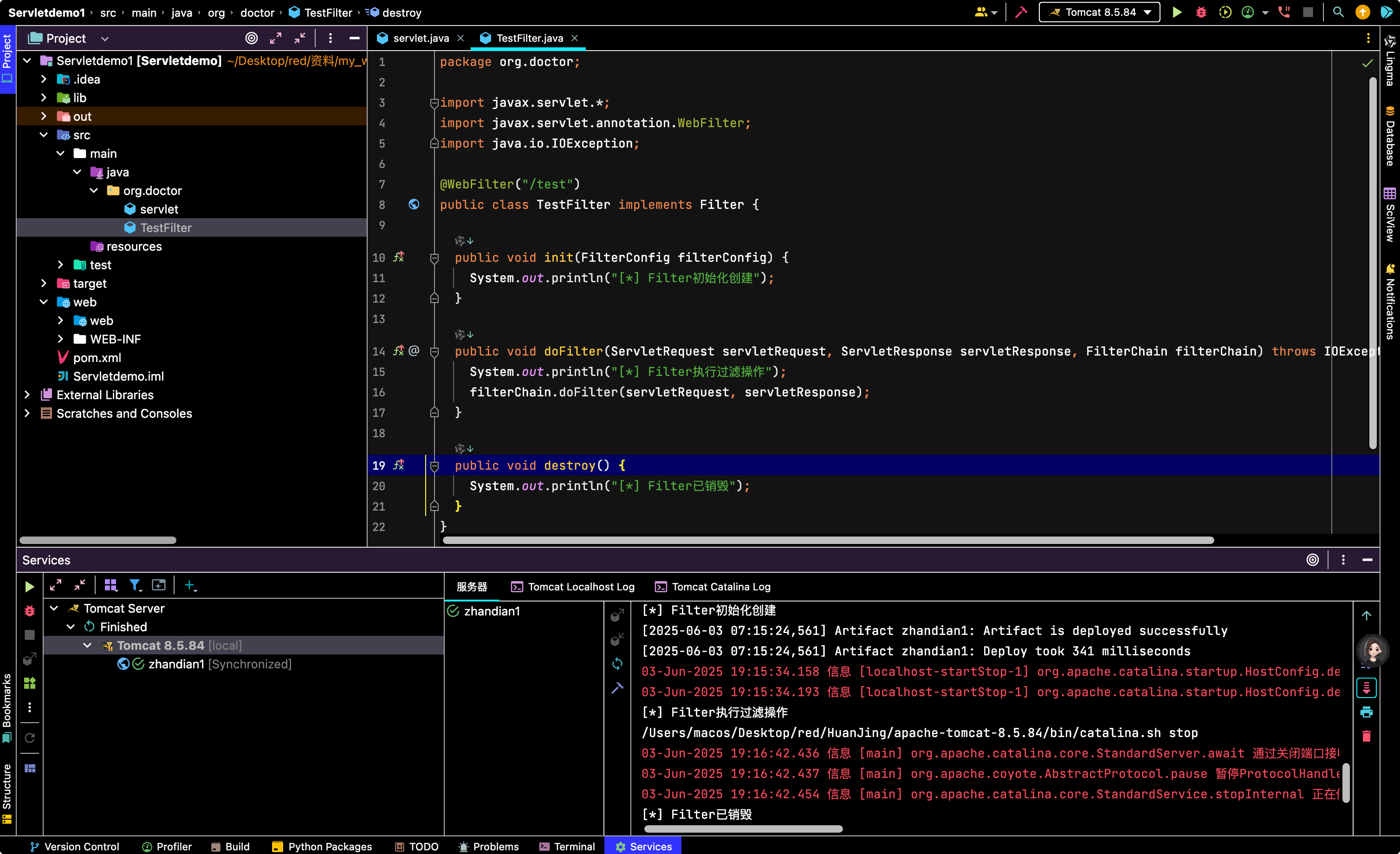Clear console with the trash icon
Screen dimensions: 1400x854
coord(1367,737)
